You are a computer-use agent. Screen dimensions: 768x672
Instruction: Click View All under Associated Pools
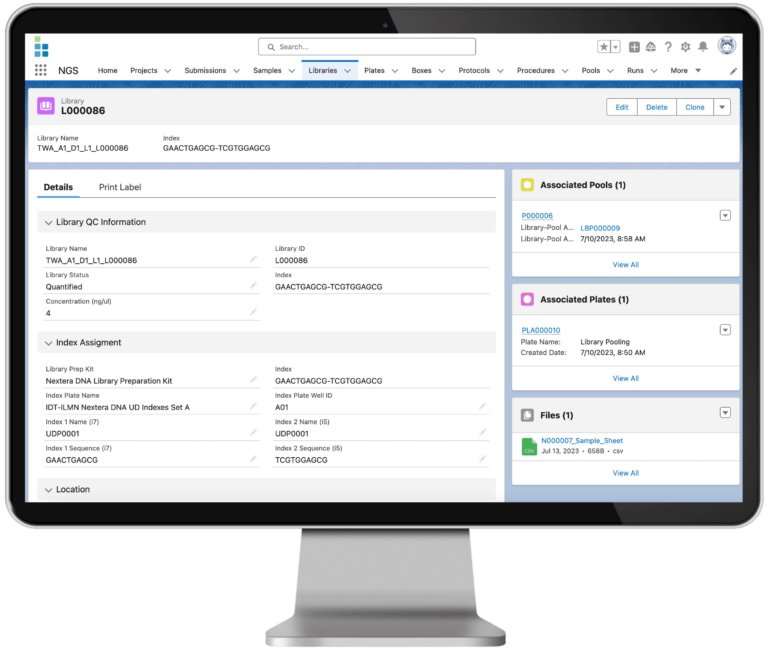tap(625, 264)
